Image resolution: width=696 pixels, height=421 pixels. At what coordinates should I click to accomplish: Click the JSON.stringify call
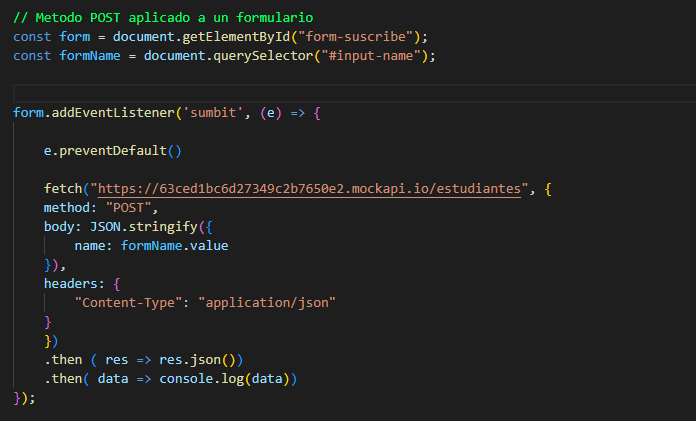click(143, 227)
